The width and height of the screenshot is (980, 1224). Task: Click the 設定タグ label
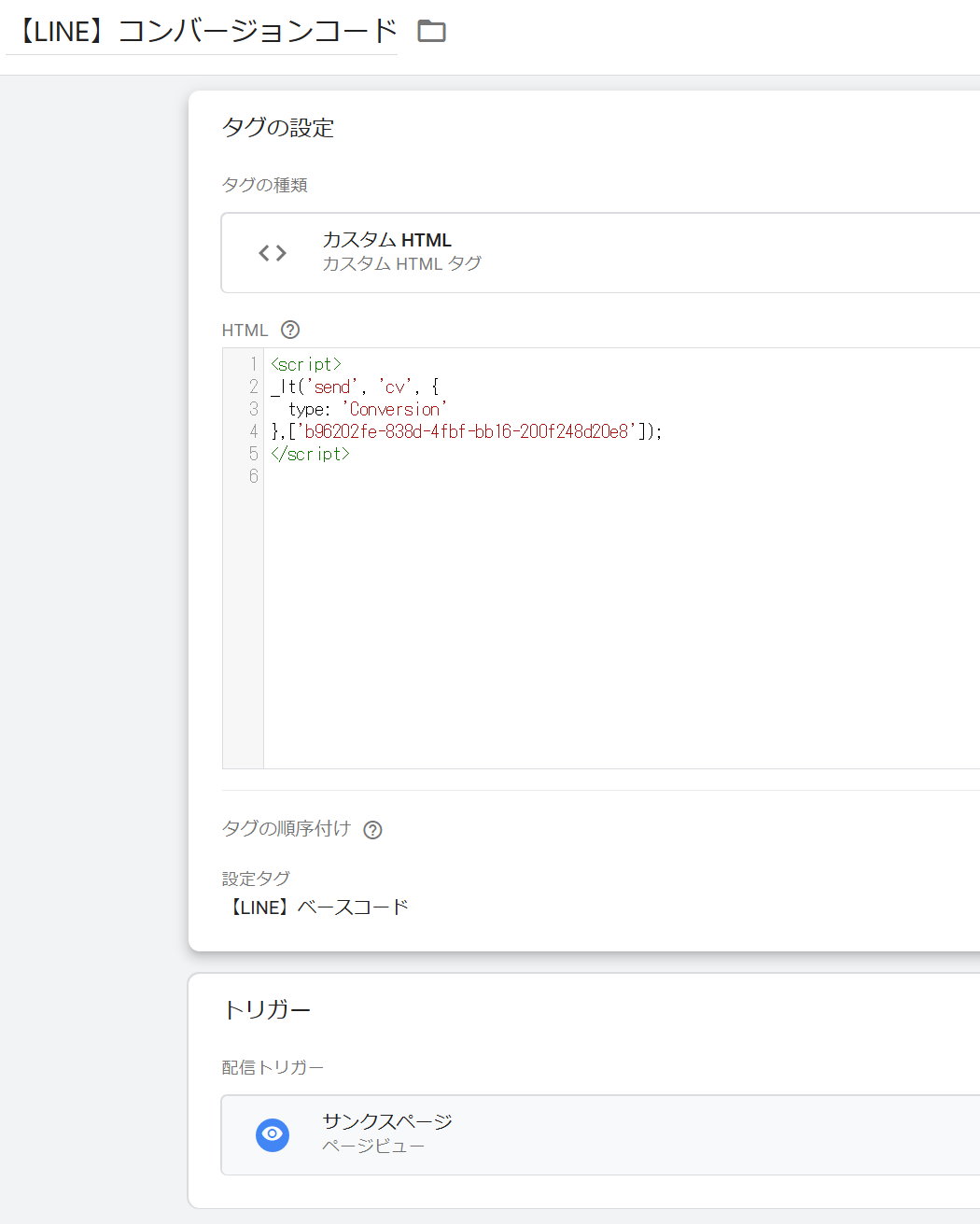click(256, 879)
